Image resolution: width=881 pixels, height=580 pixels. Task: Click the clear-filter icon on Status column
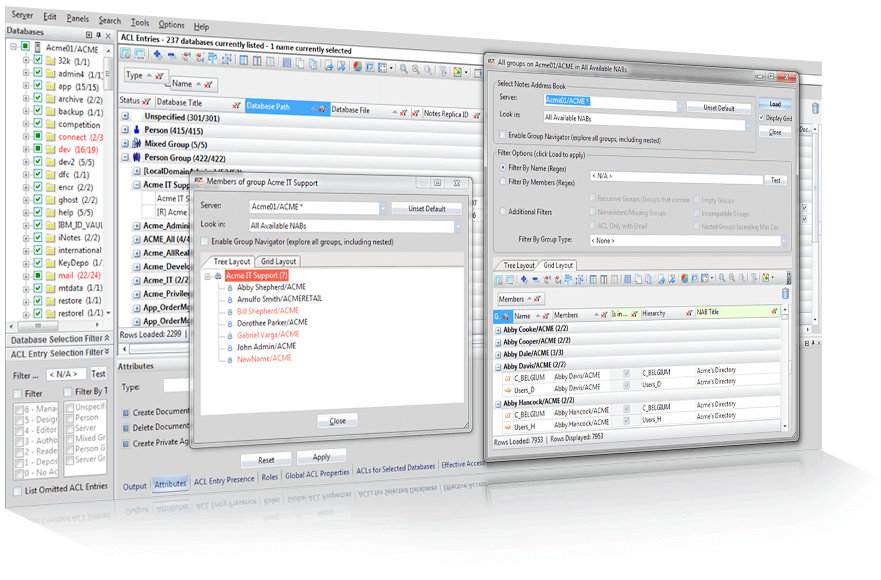(x=146, y=102)
